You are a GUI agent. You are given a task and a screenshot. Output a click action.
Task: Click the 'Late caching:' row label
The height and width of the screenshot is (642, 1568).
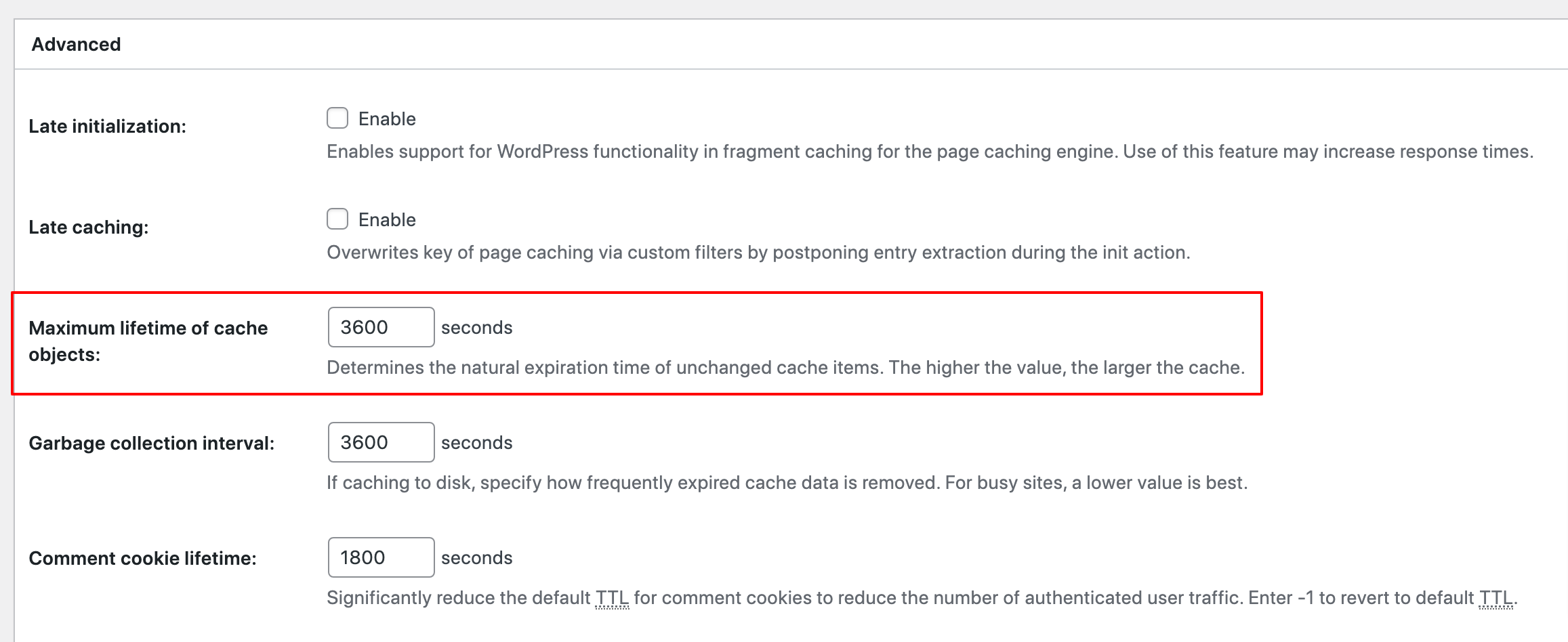(x=88, y=228)
